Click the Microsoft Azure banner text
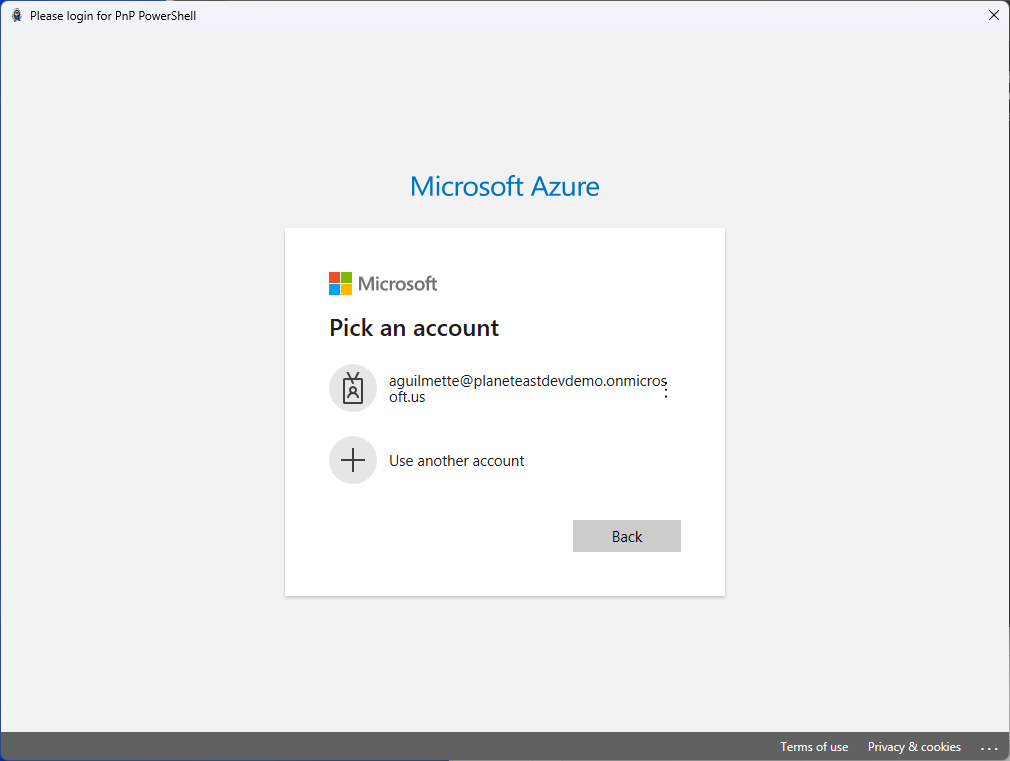 click(504, 186)
